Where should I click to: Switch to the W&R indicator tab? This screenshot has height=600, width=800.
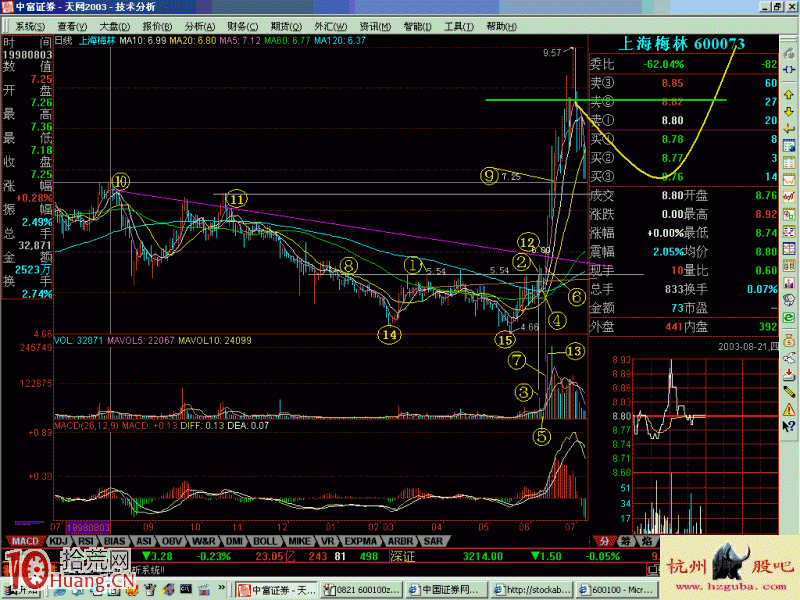204,541
